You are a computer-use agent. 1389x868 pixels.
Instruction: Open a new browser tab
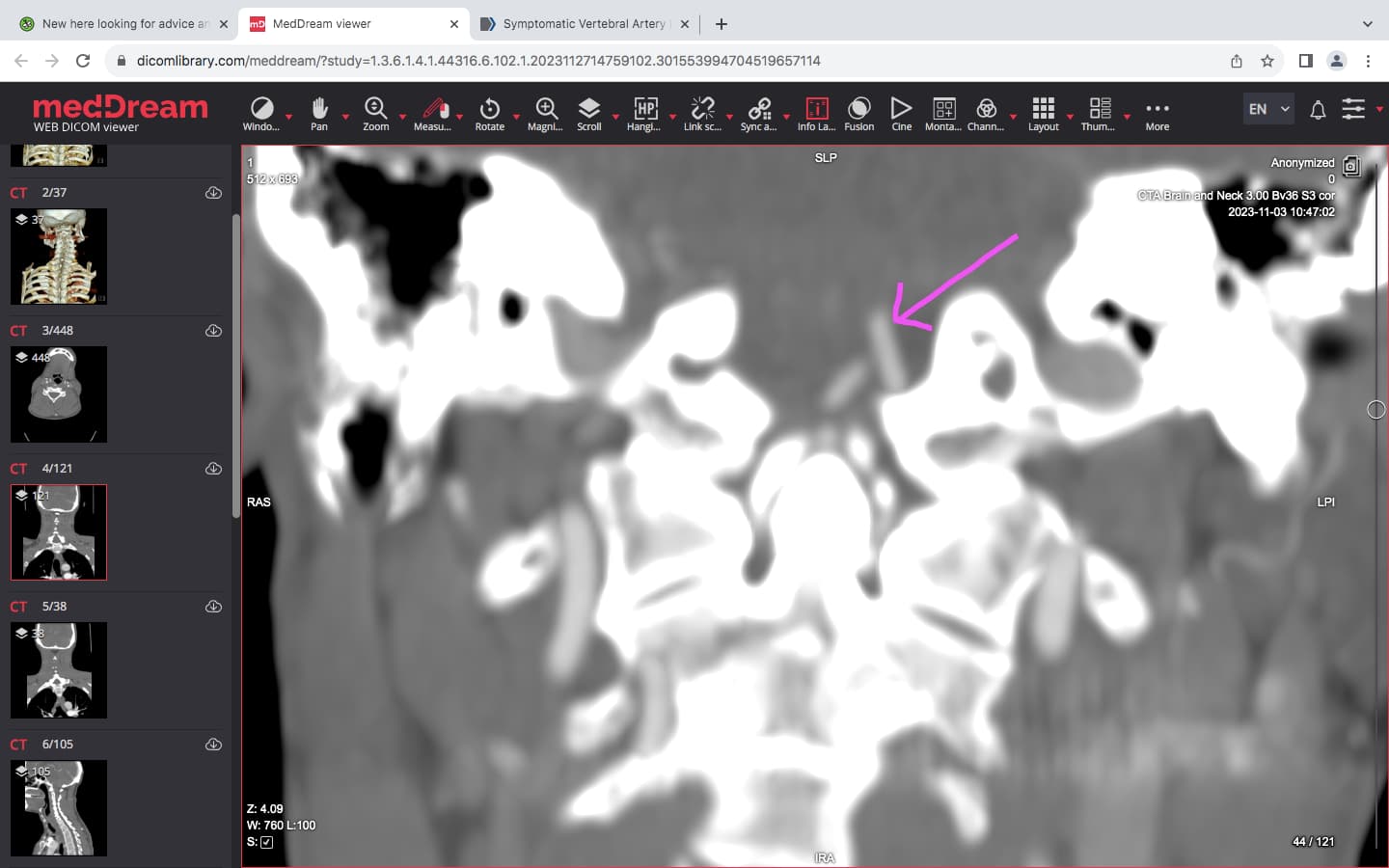(x=722, y=24)
